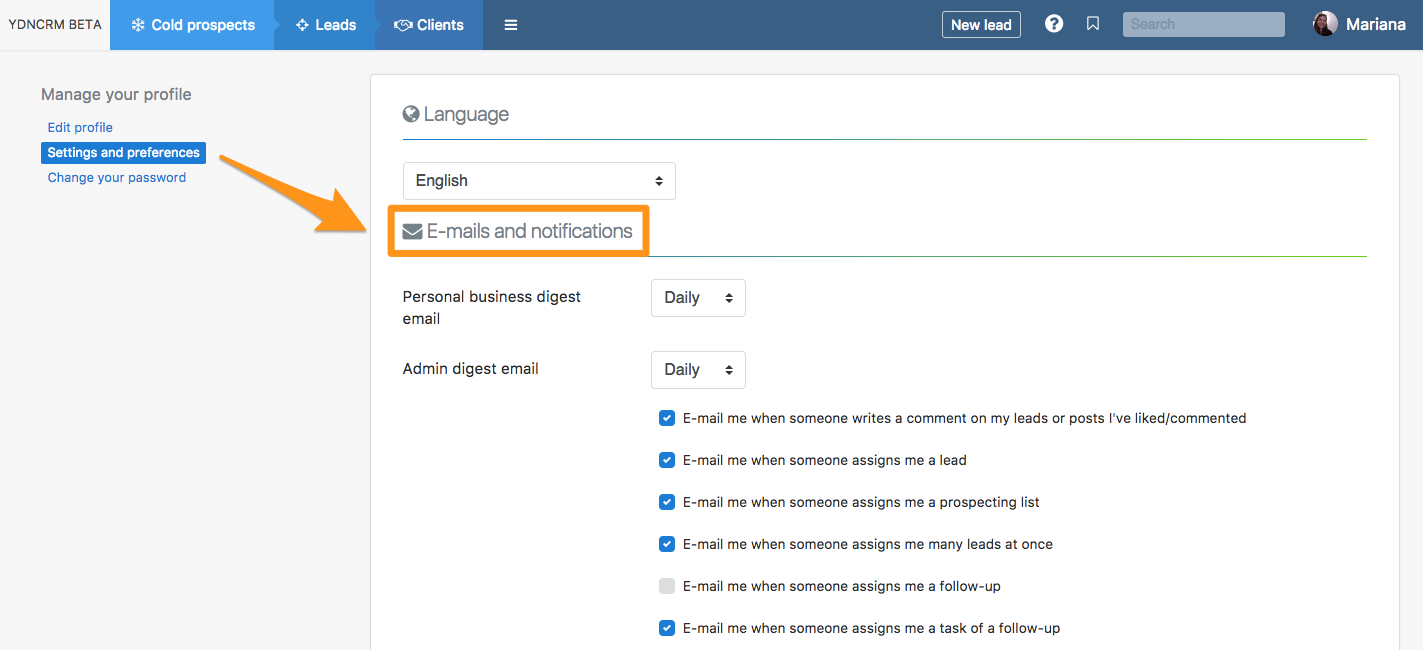Select Settings and preferences in sidebar
The height and width of the screenshot is (650, 1423).
(124, 153)
